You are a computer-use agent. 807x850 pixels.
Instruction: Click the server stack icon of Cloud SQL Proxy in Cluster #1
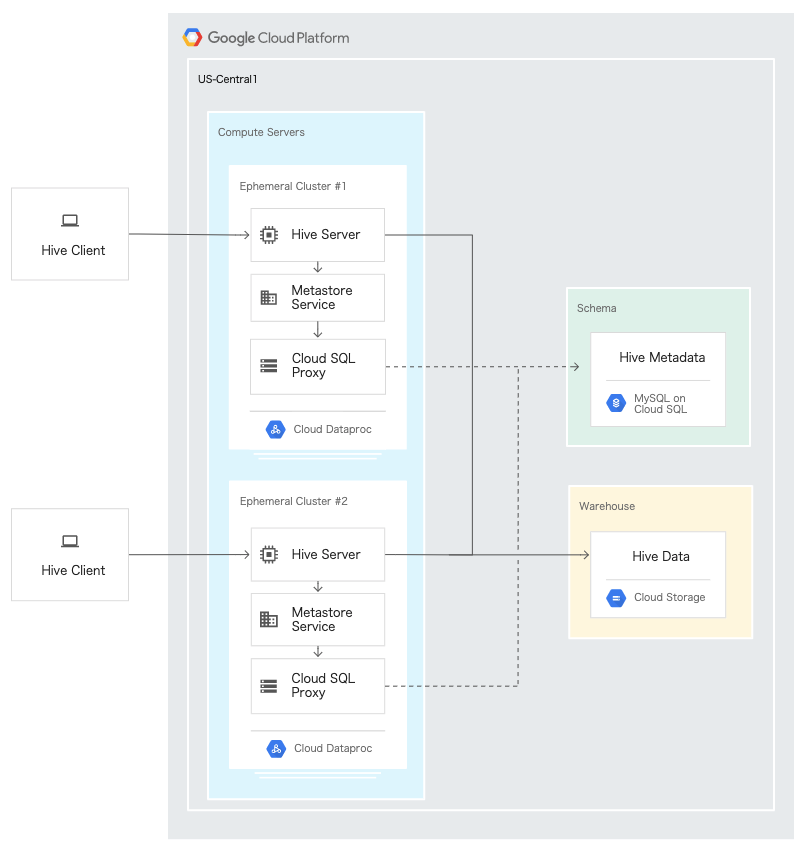click(269, 366)
